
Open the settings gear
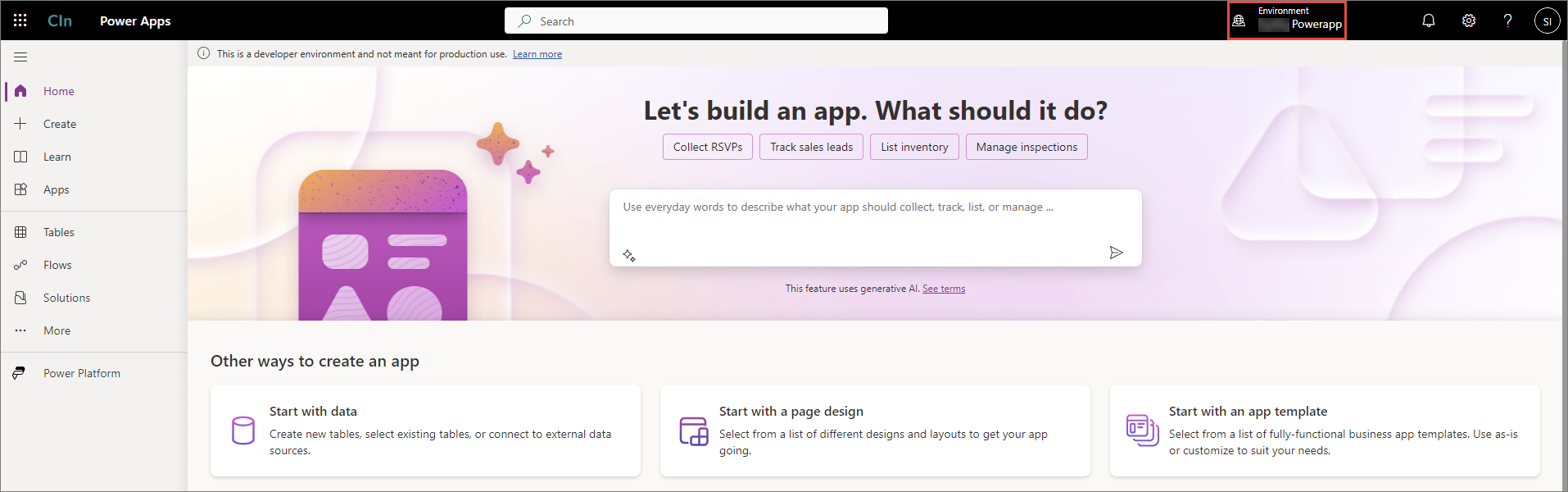(1469, 21)
